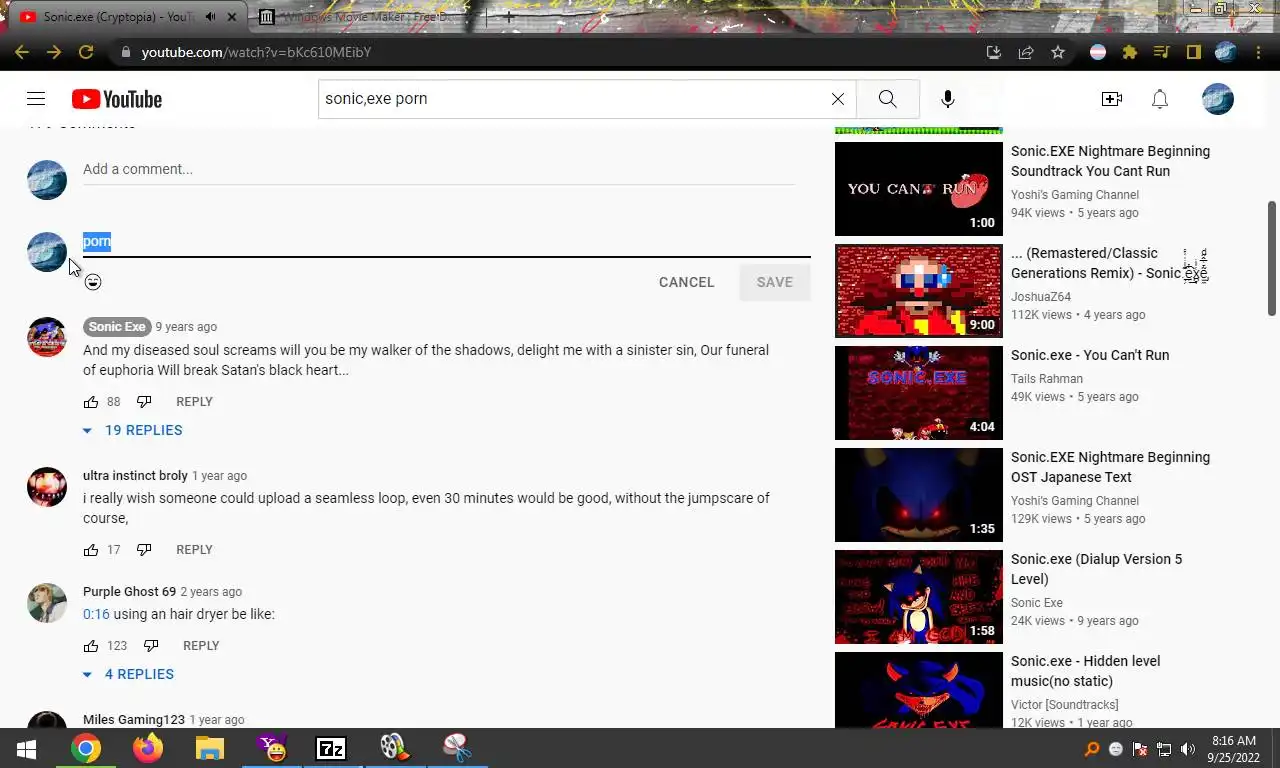Screen dimensions: 1280x768
Task: Click the share page icon in address bar
Action: coord(1026,52)
